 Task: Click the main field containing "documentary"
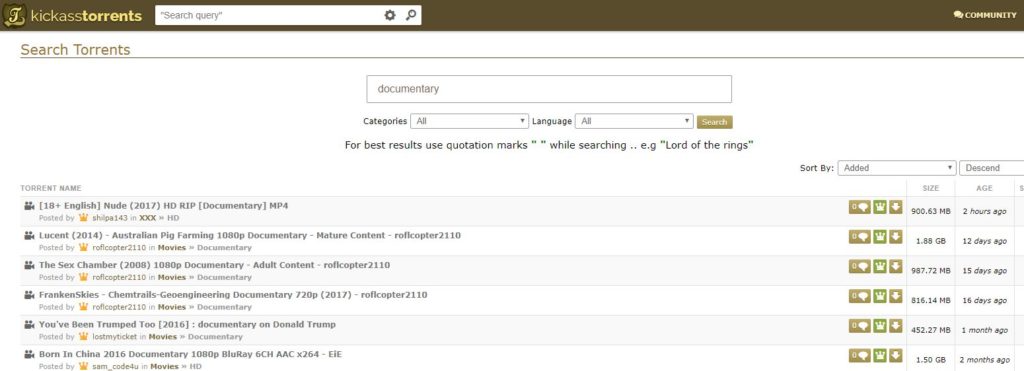point(549,89)
